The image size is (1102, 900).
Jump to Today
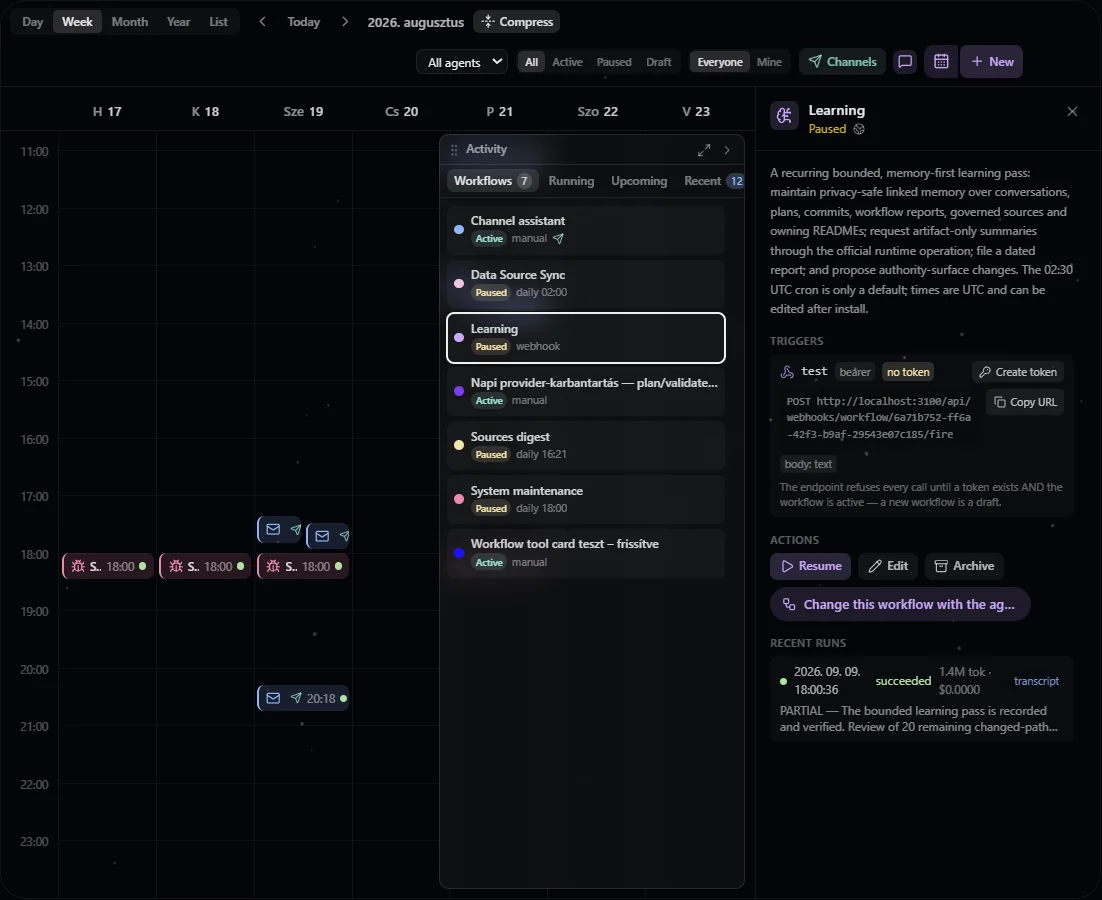click(x=304, y=22)
